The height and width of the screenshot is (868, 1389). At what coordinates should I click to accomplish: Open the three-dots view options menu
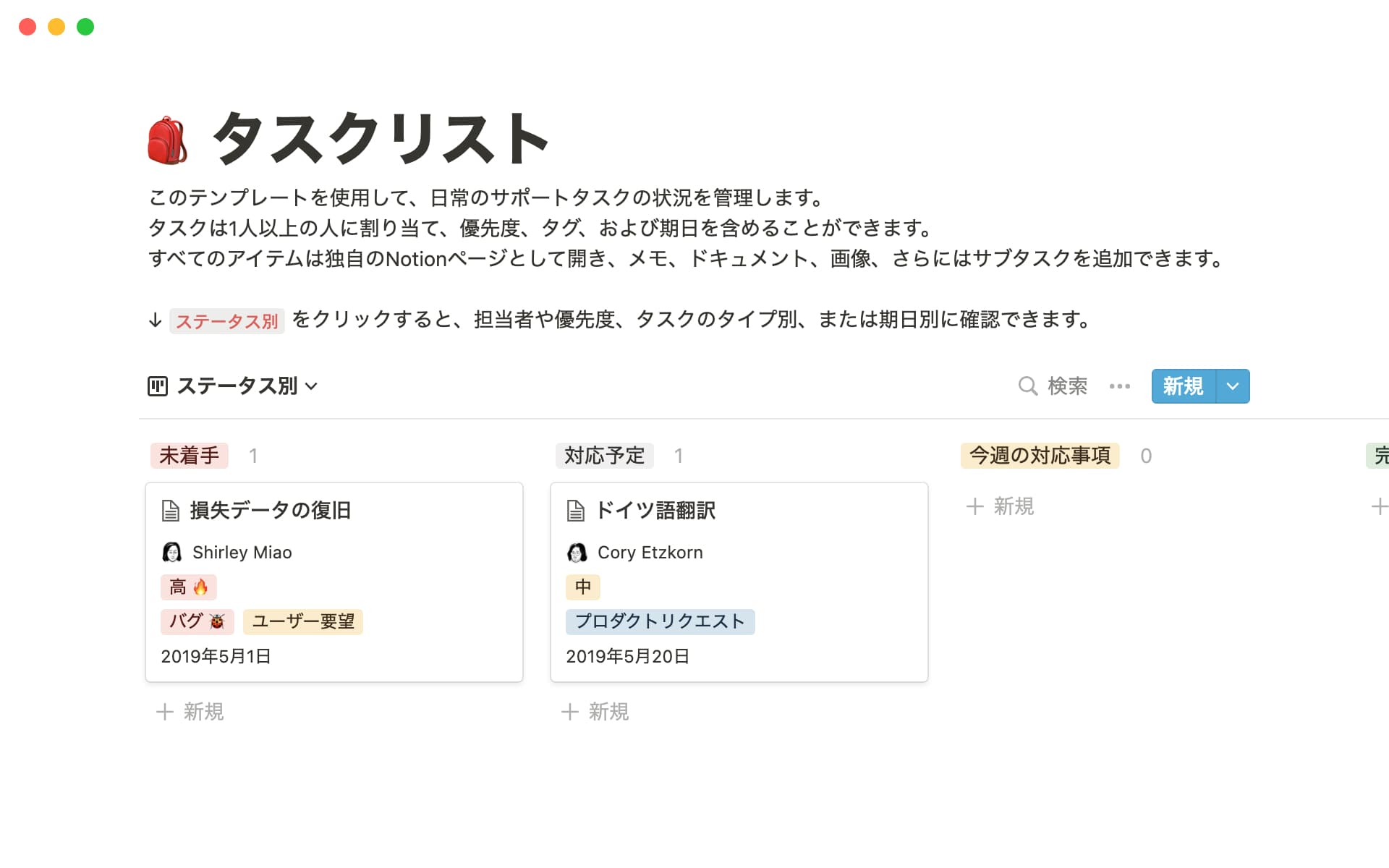(x=1119, y=386)
